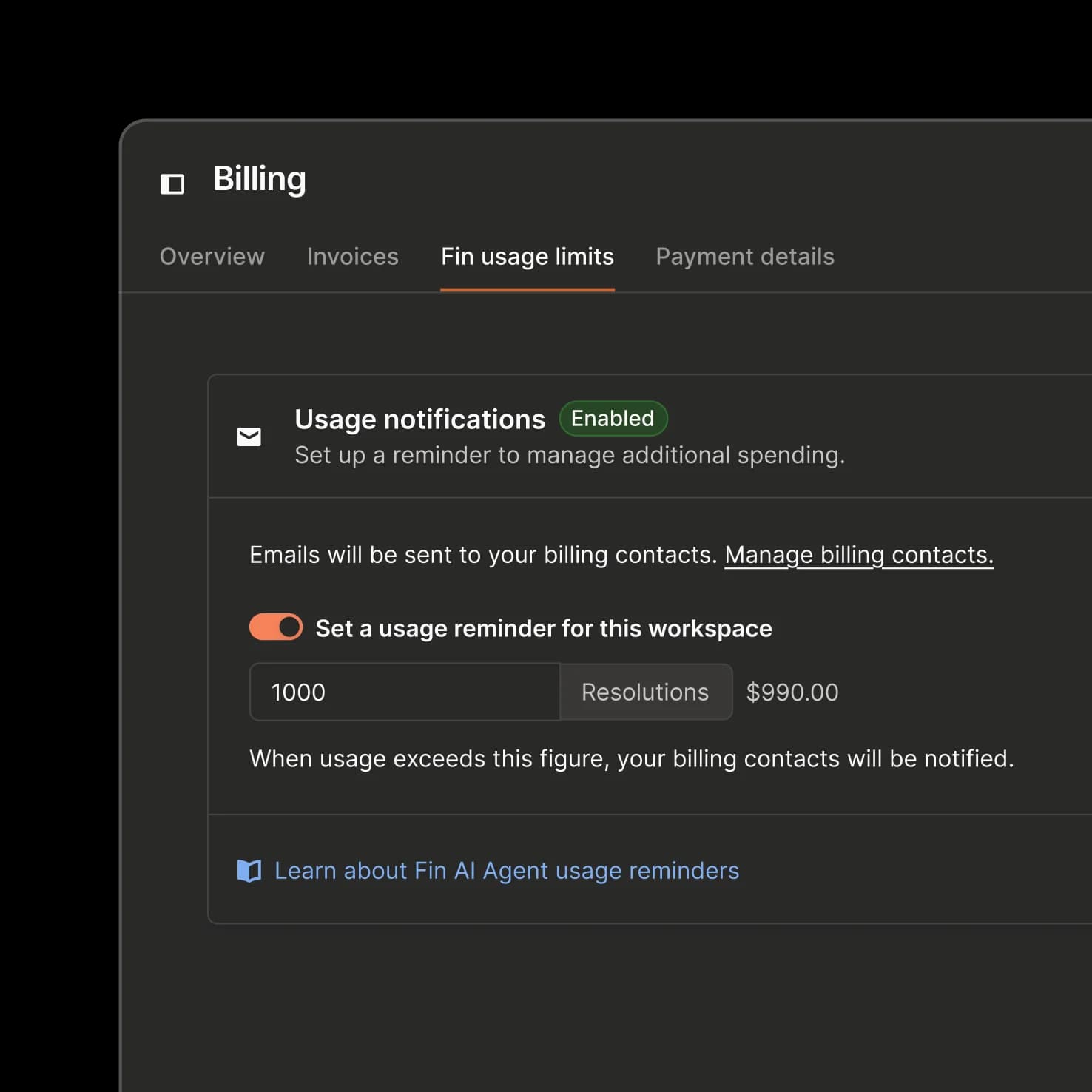Click the Resolutions unit label
Viewport: 1092px width, 1092px height.
(x=646, y=692)
